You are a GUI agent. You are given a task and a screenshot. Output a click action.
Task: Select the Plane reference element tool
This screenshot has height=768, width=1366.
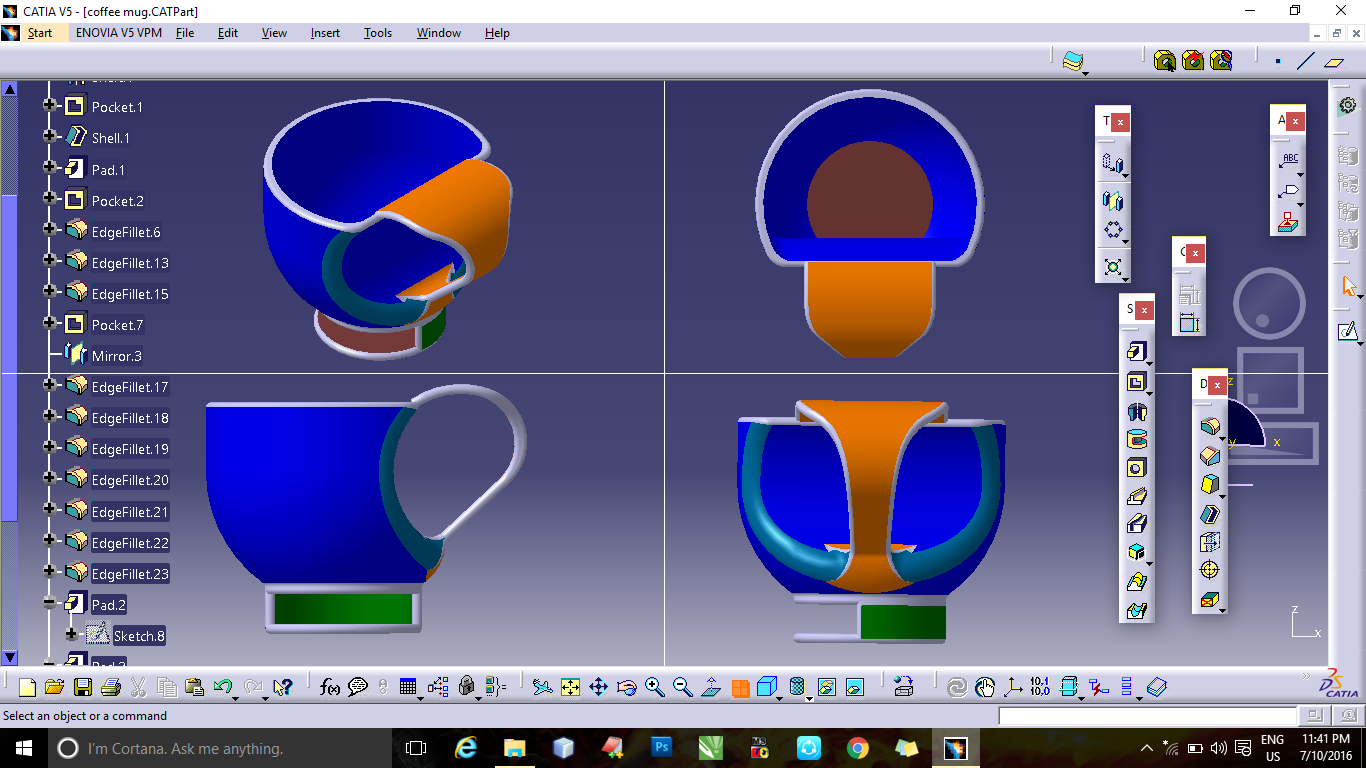coord(1334,61)
